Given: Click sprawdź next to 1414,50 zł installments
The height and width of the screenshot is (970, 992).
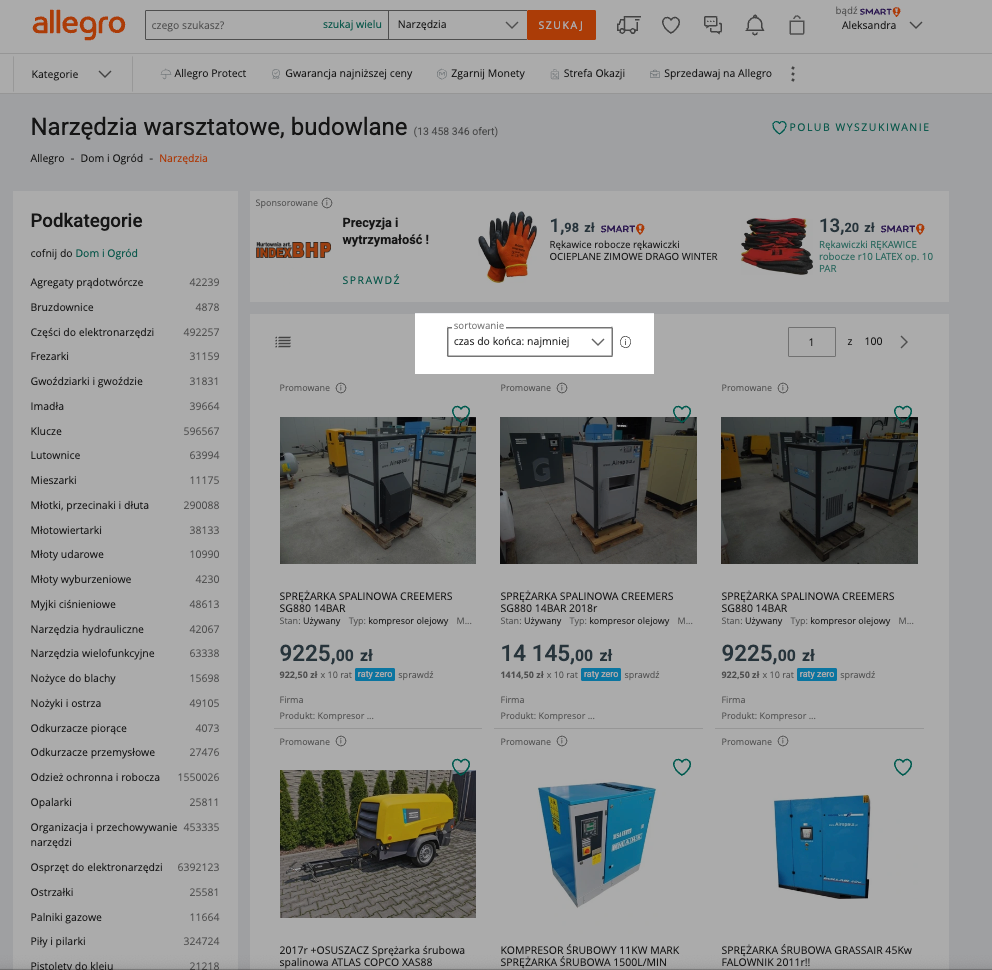Looking at the screenshot, I should click(x=642, y=675).
